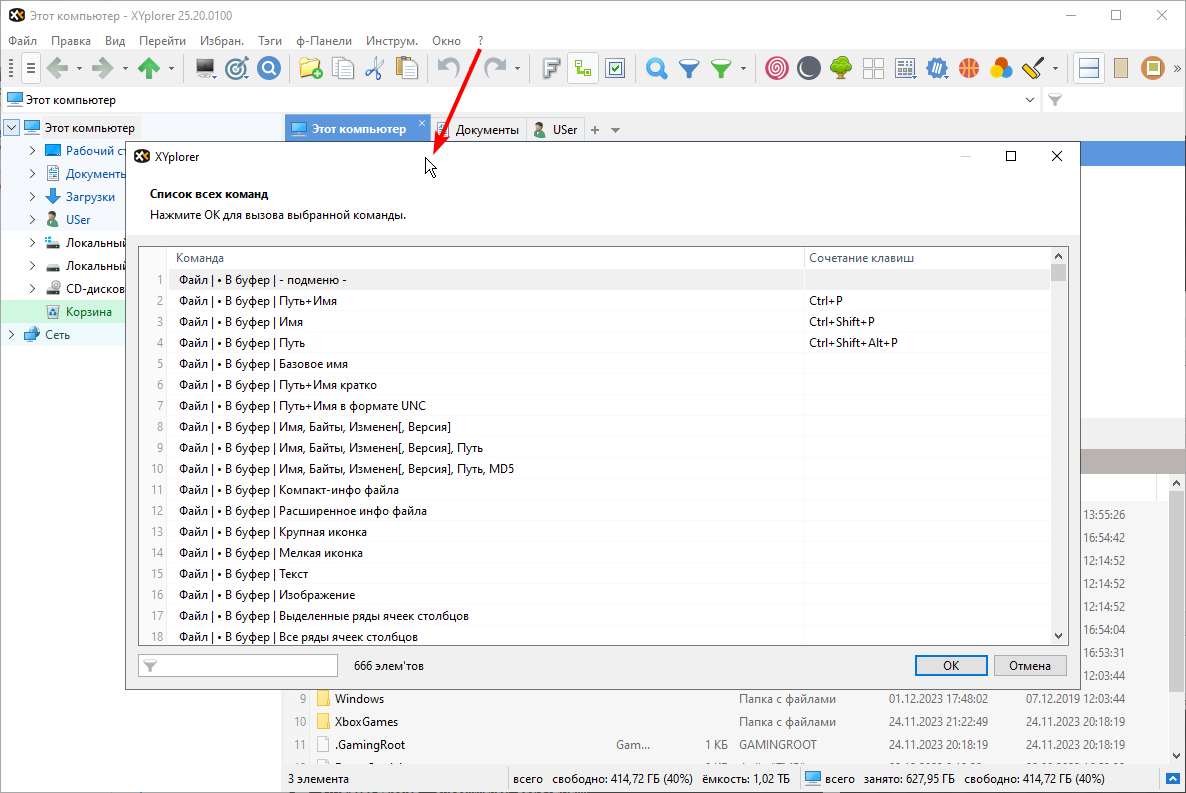Click the beige panel icon in toolbar
Screen dimensions: 1186x793
1121,68
